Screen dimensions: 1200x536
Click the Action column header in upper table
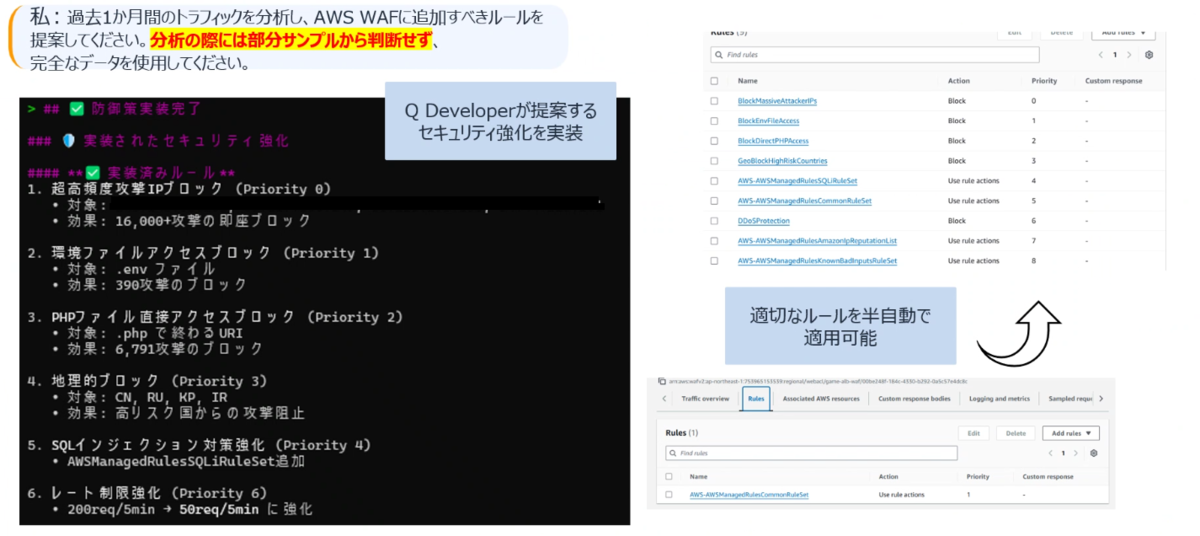pyautogui.click(x=958, y=80)
